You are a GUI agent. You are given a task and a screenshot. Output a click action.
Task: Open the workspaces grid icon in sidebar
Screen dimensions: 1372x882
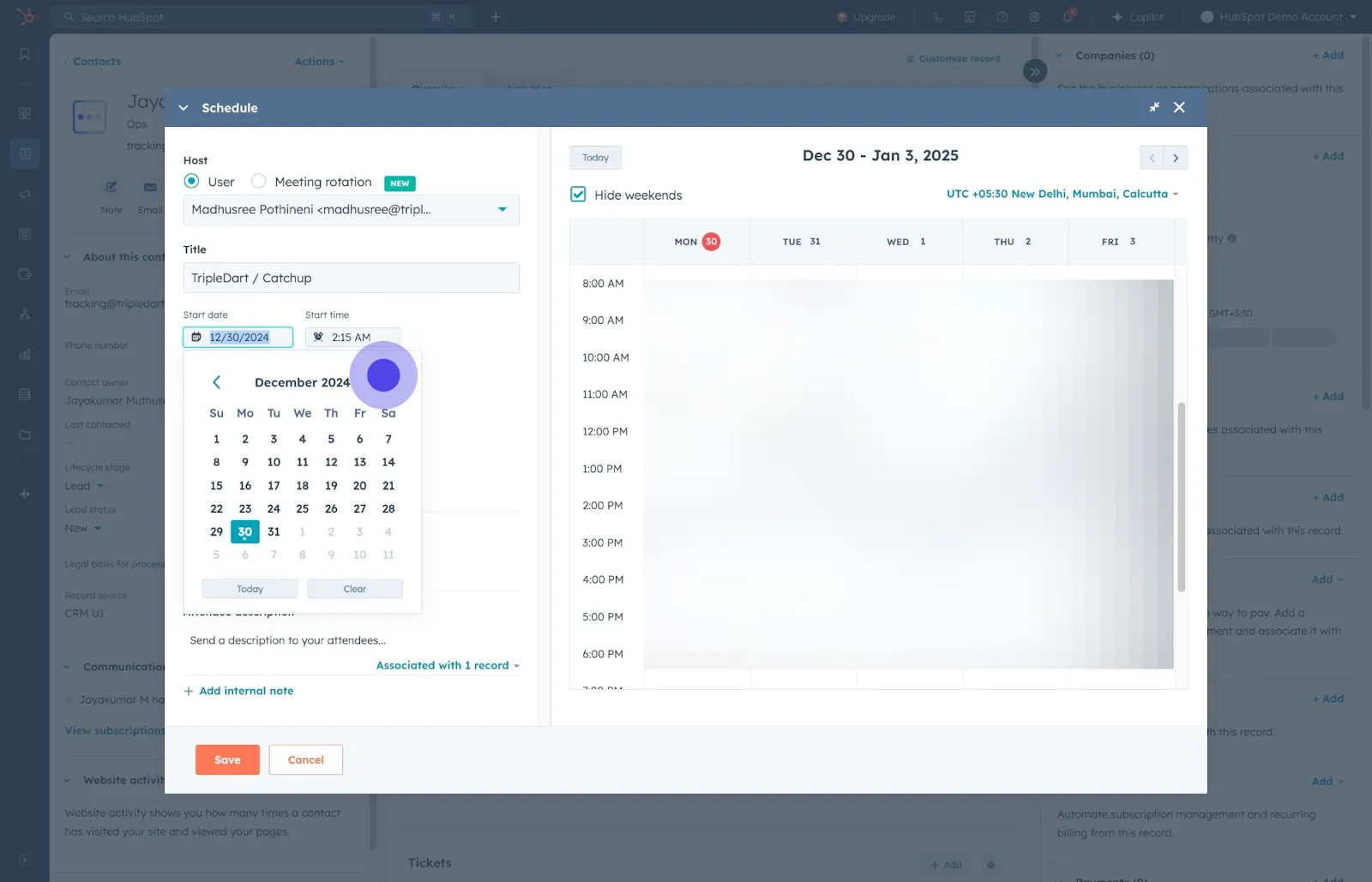coord(25,113)
